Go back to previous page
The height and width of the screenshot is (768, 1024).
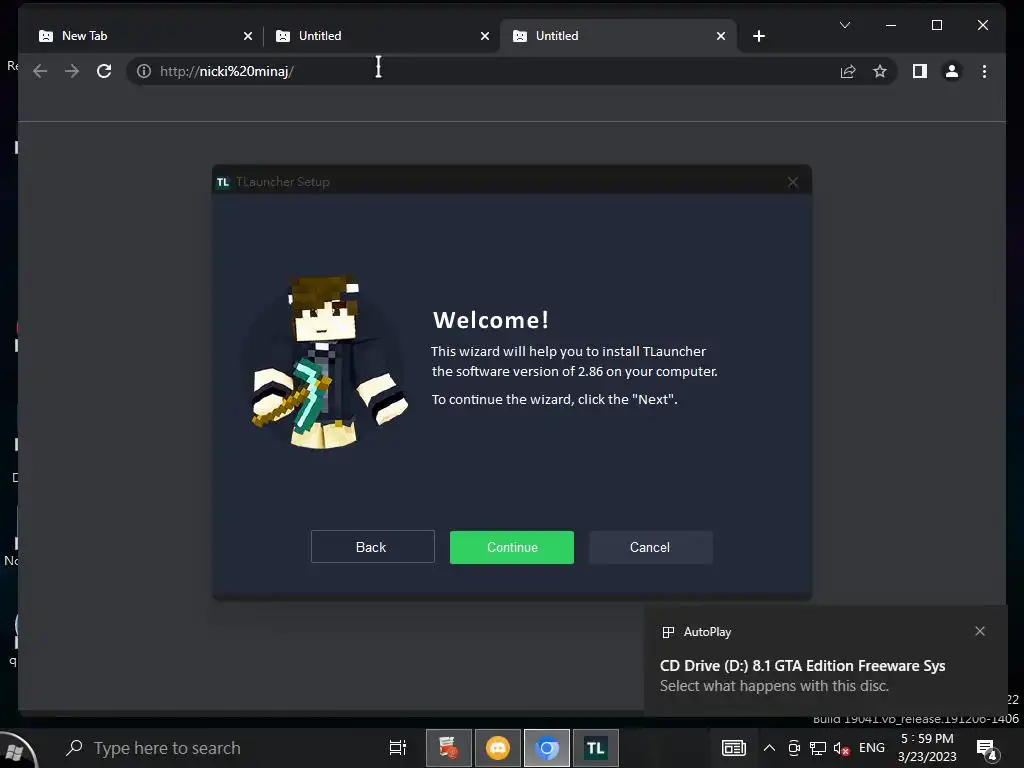tap(40, 71)
